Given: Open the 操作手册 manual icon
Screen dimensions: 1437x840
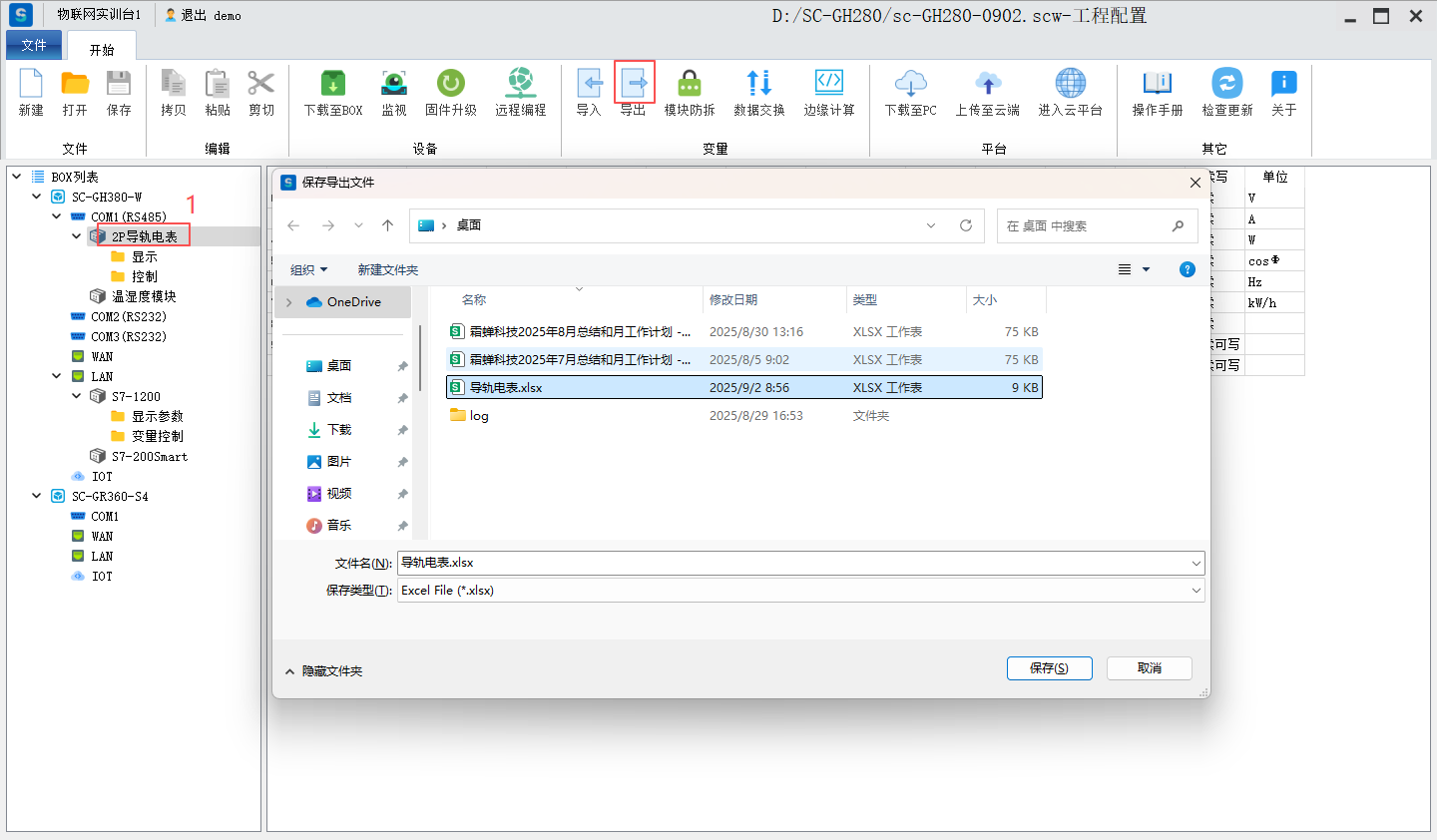Looking at the screenshot, I should point(1157,84).
